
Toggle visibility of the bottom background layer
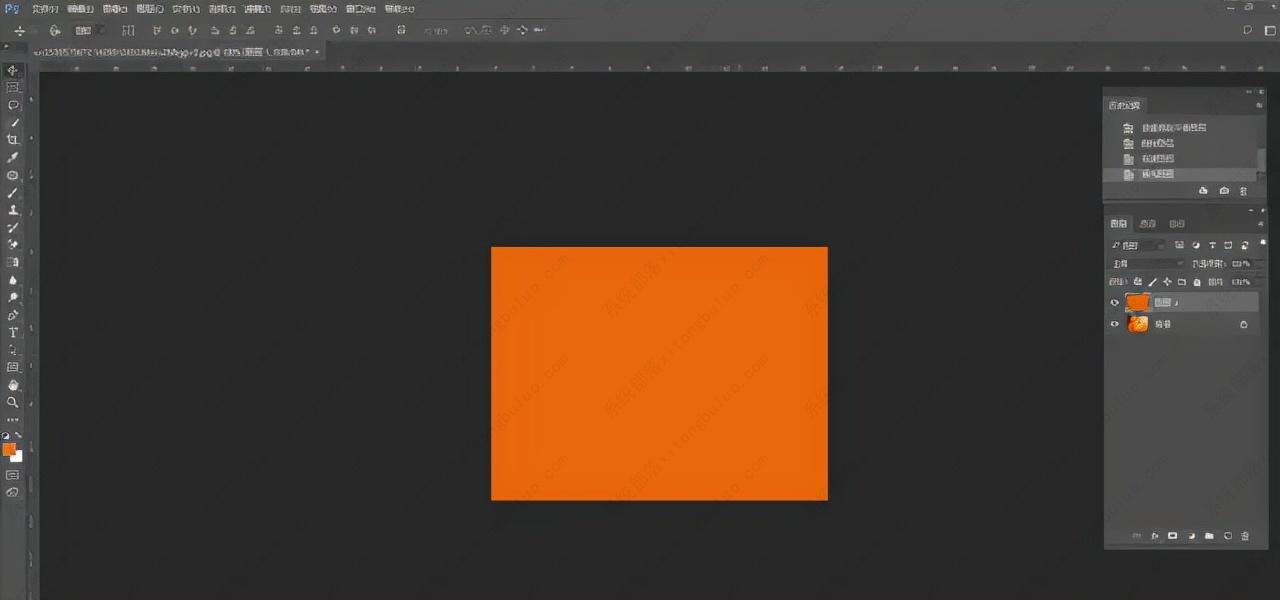pos(1115,324)
